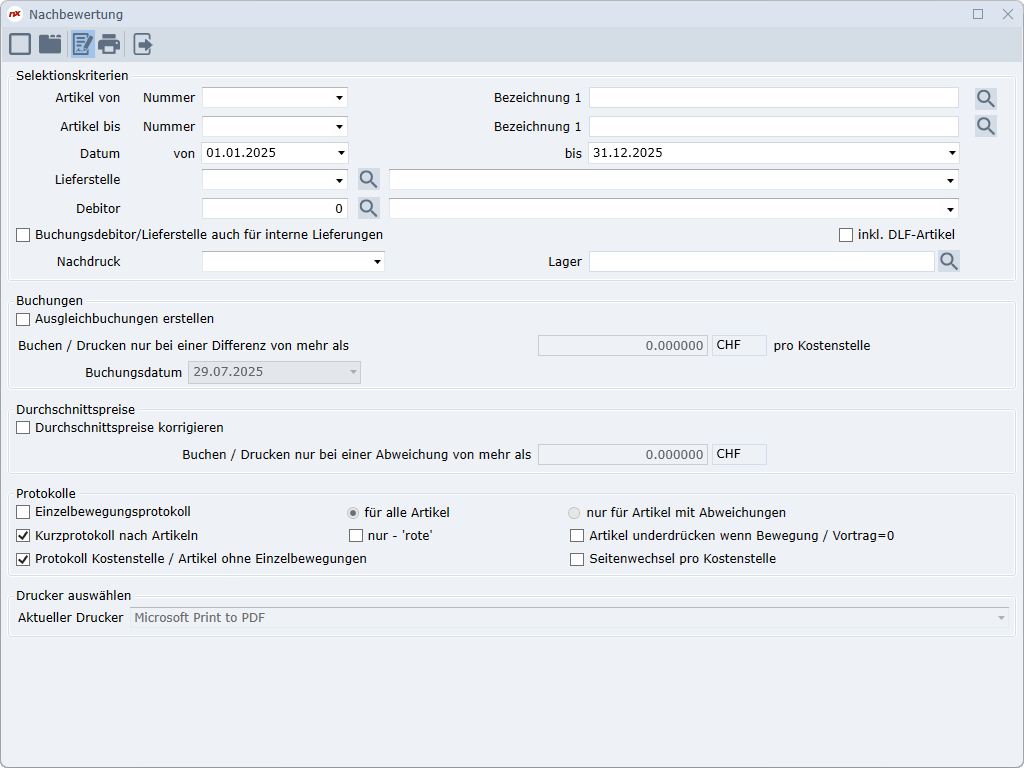The width and height of the screenshot is (1024, 768).
Task: Click magnifier icon beside Lieferstelle field
Action: coord(369,180)
